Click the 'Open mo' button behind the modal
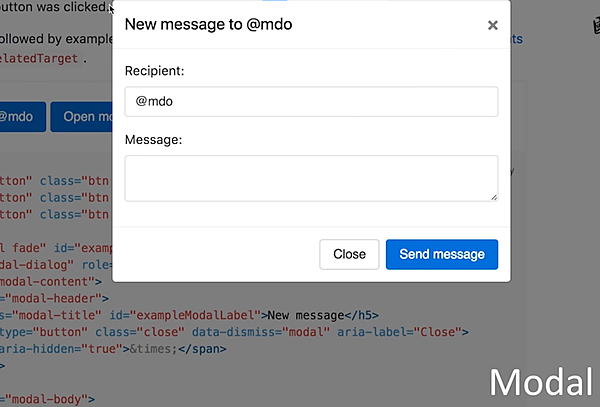 coord(81,116)
